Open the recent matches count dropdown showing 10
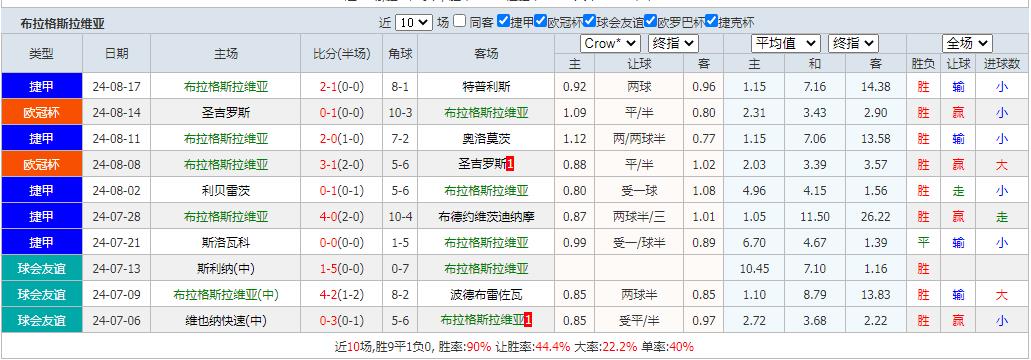 [414, 22]
